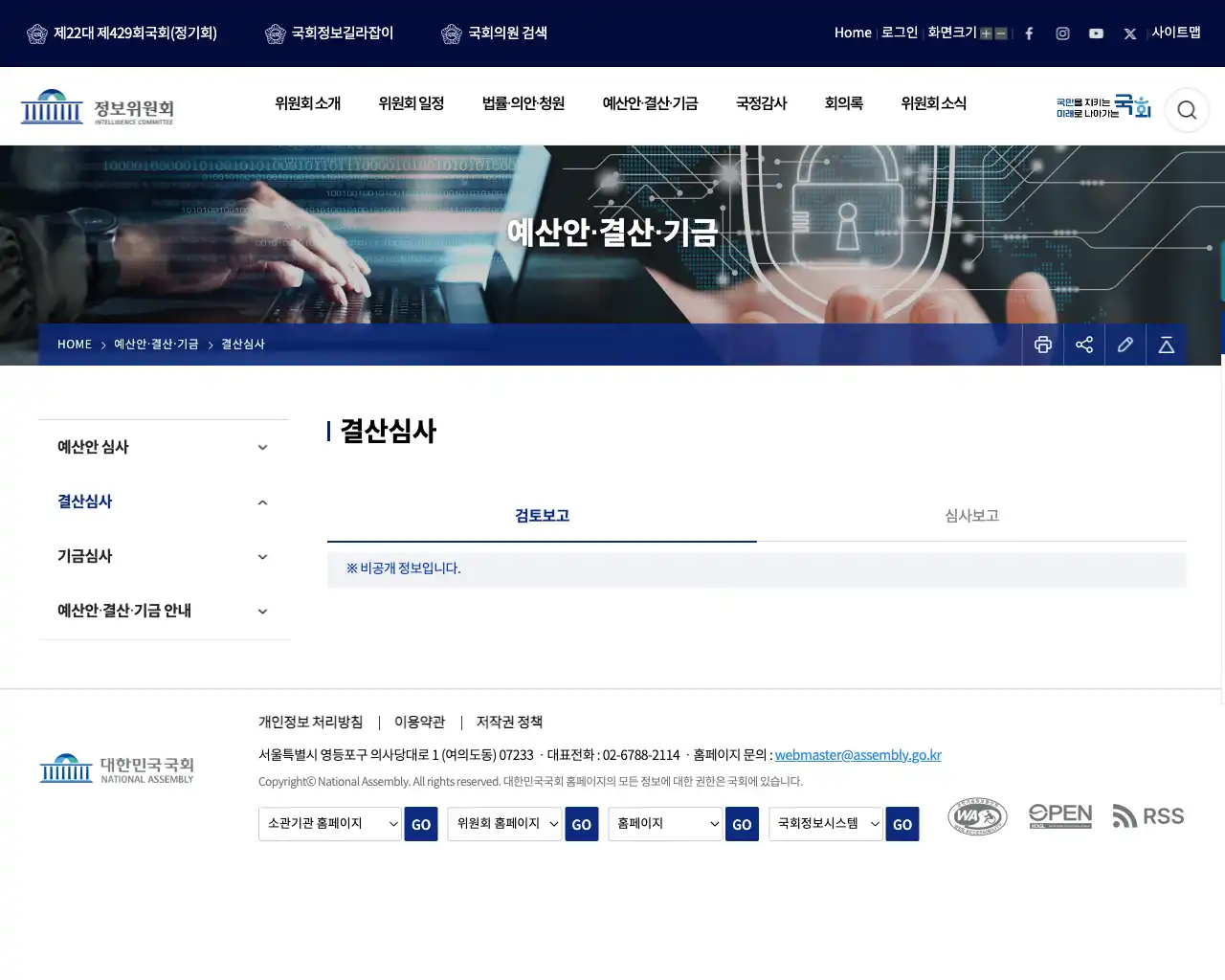1225x980 pixels.
Task: Open the 위원회 소개 menu
Action: 307,103
